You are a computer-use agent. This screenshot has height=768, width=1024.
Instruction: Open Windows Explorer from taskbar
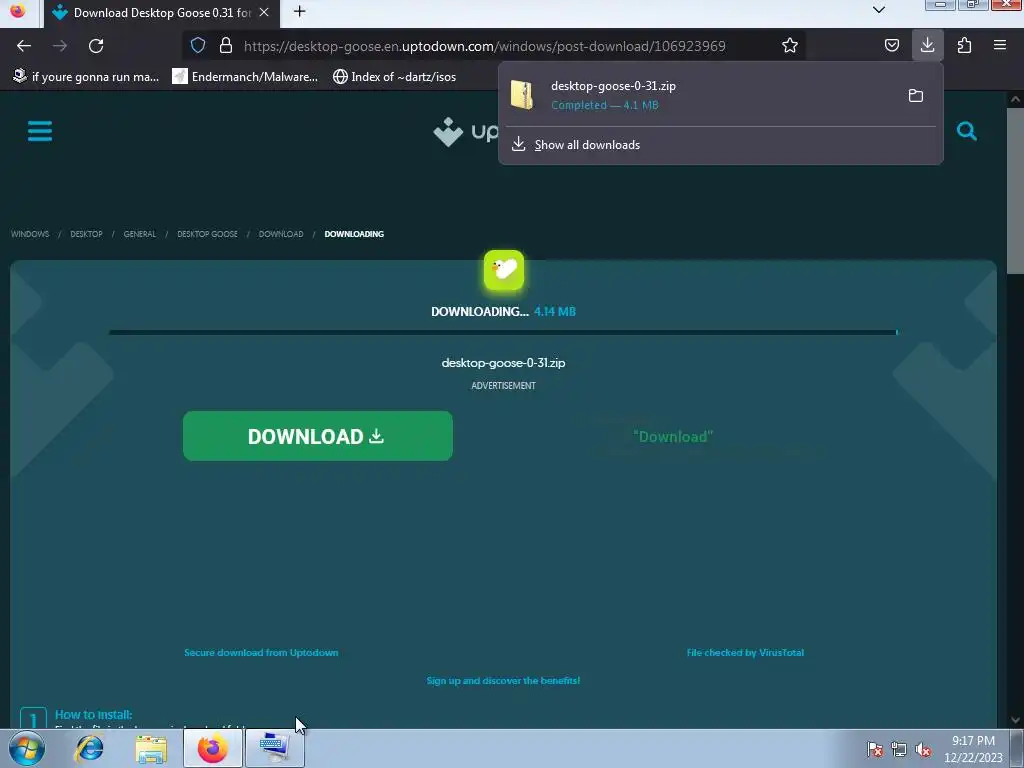[151, 749]
